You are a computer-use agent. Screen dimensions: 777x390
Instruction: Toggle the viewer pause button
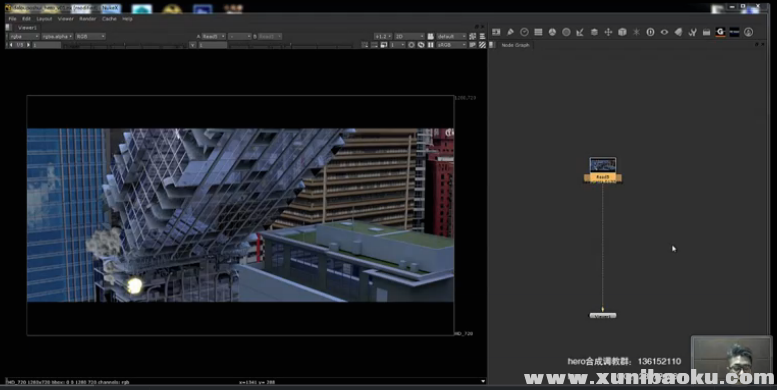[431, 45]
